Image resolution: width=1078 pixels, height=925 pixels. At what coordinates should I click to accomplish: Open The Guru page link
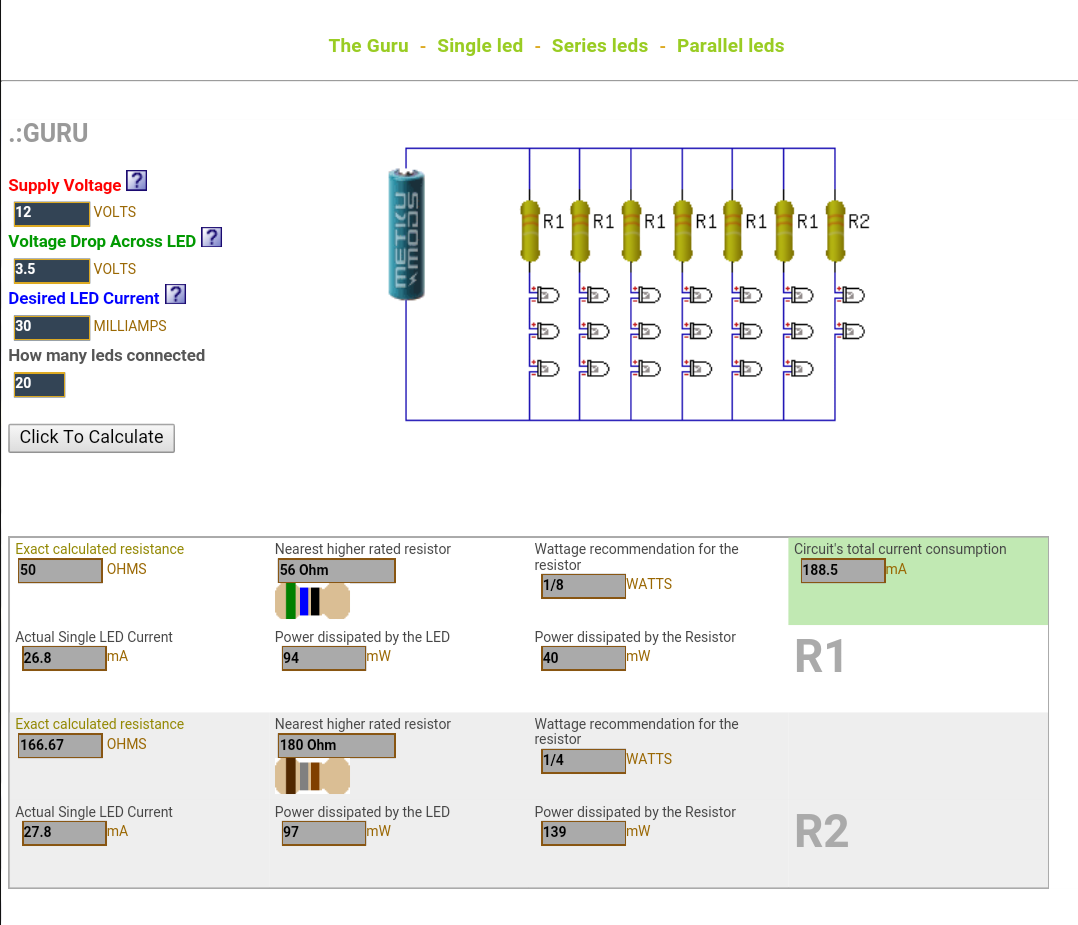368,46
